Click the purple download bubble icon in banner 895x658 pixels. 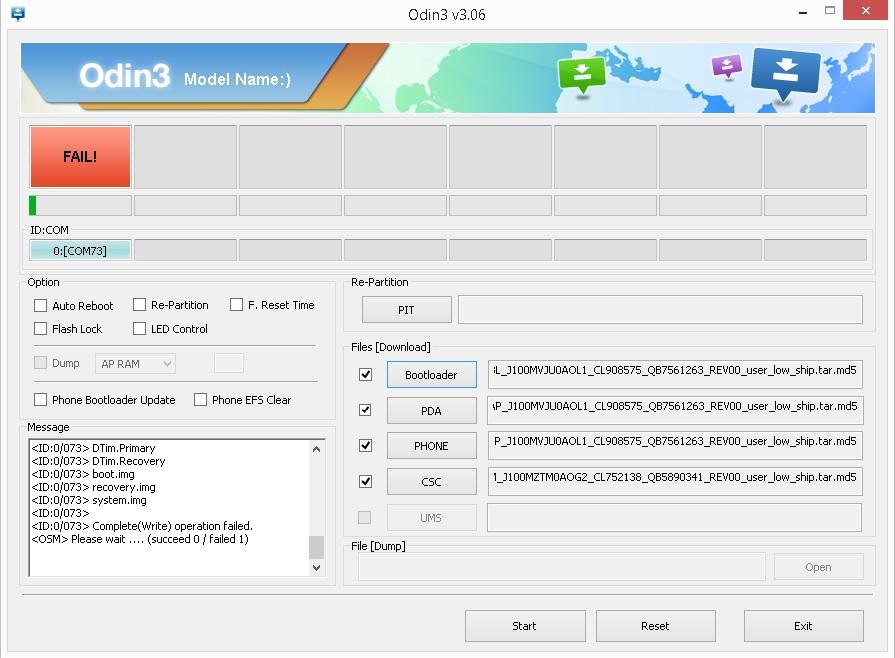[727, 66]
